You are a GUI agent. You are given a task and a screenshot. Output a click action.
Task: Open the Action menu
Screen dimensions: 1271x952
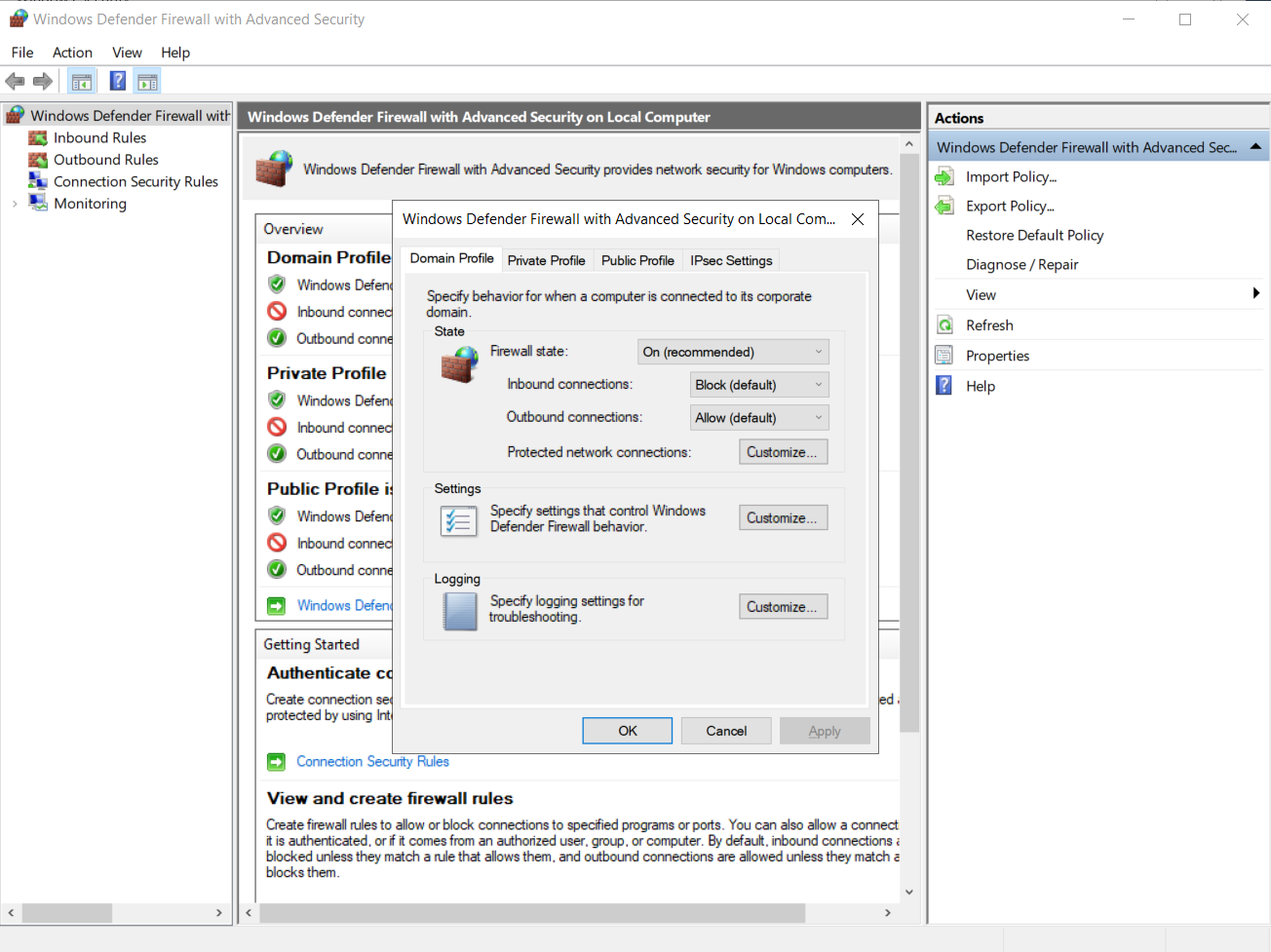72,53
